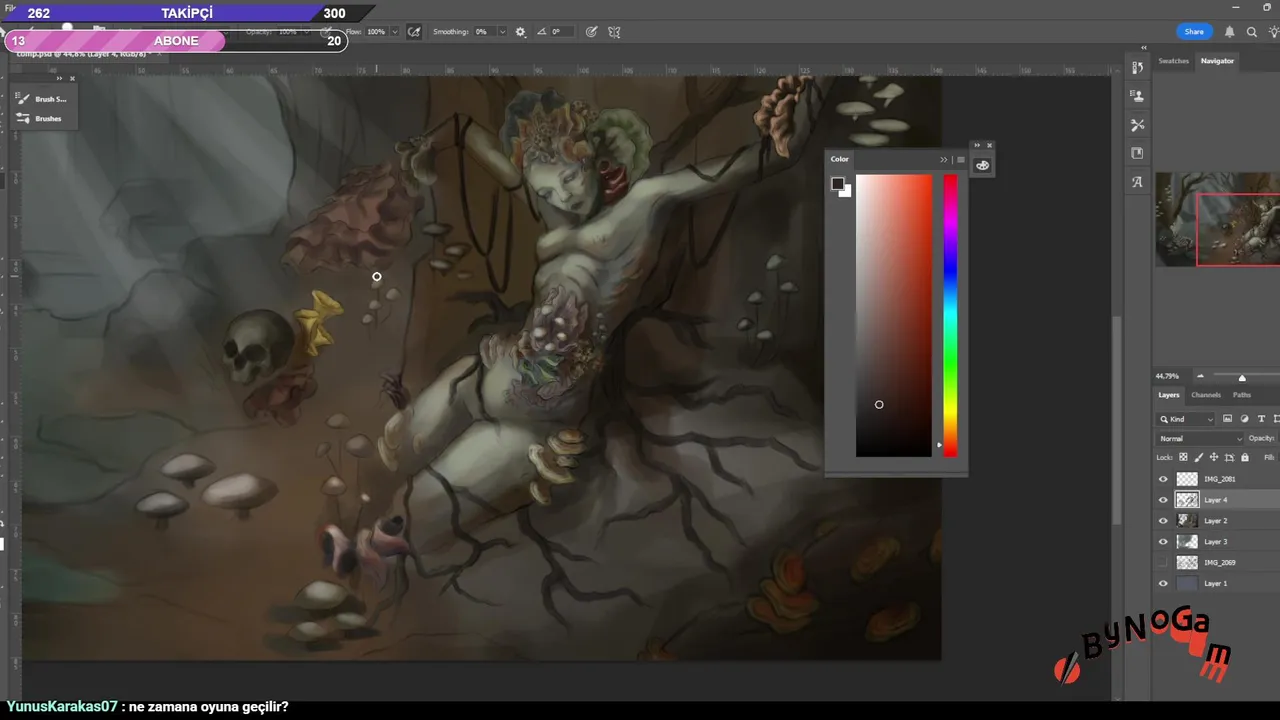This screenshot has width=1280, height=720.
Task: Select Layer 3 in the layers list
Action: [x=1217, y=542]
